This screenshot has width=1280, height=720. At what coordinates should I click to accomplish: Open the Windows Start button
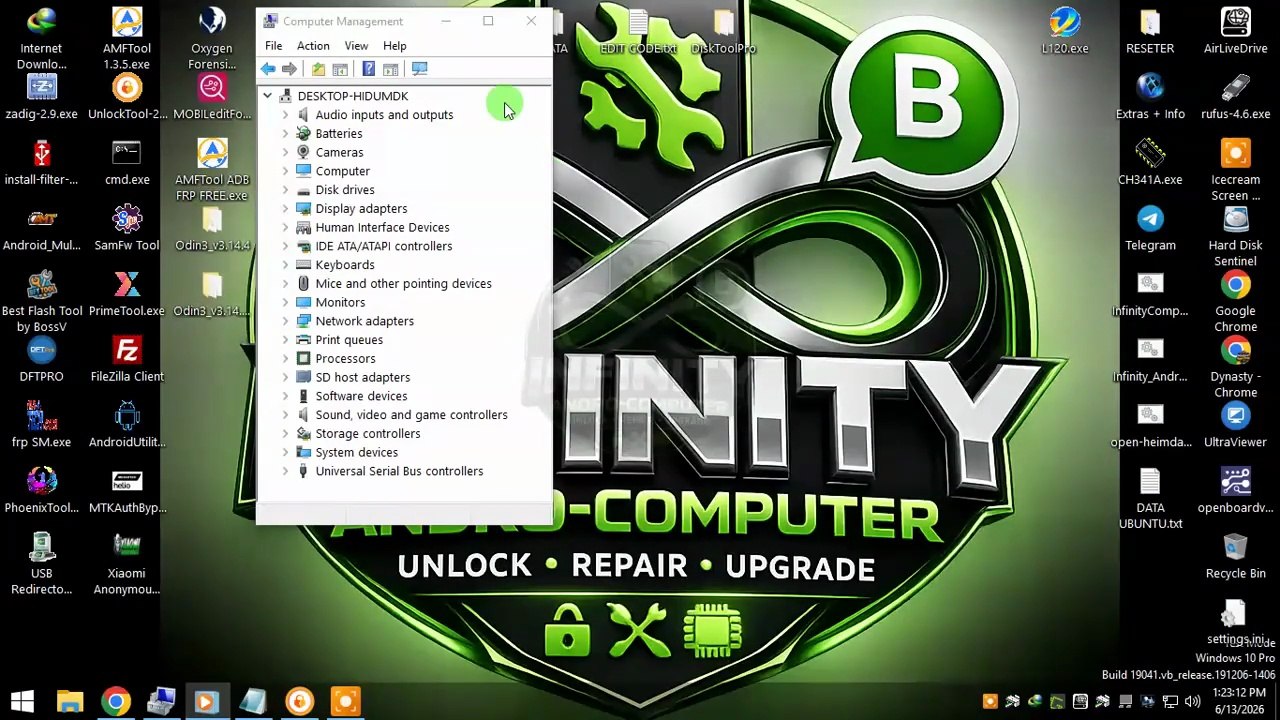point(23,701)
